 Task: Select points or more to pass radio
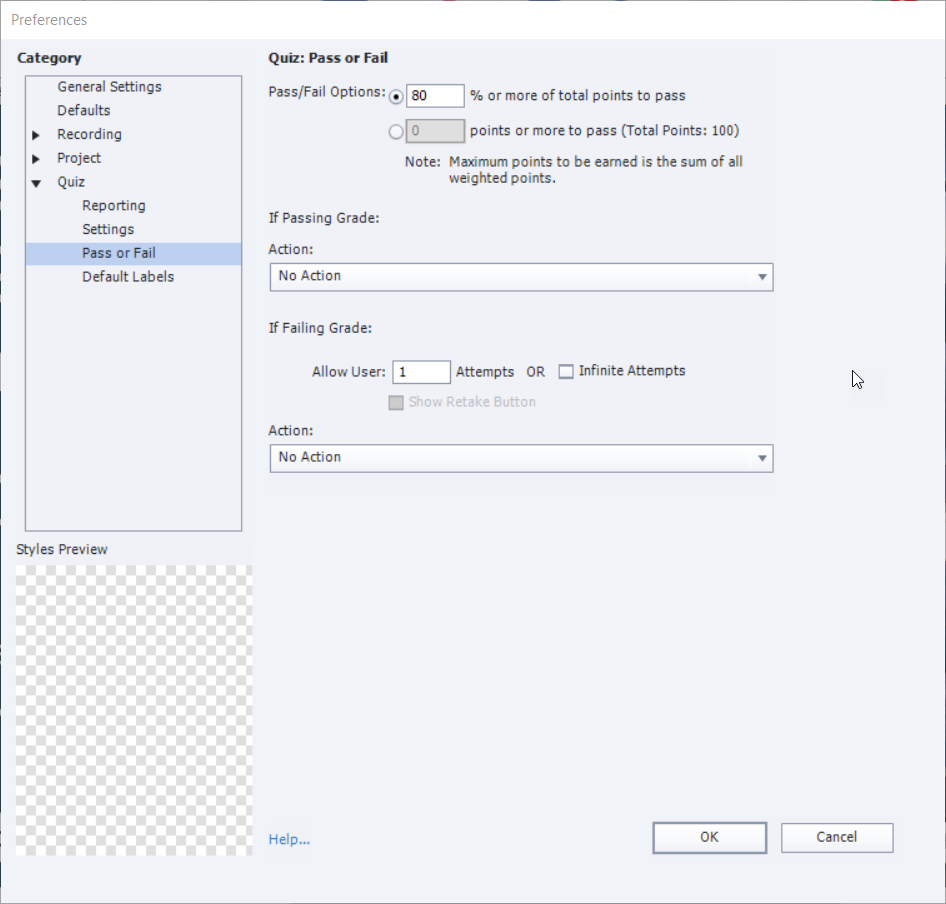pyautogui.click(x=396, y=132)
